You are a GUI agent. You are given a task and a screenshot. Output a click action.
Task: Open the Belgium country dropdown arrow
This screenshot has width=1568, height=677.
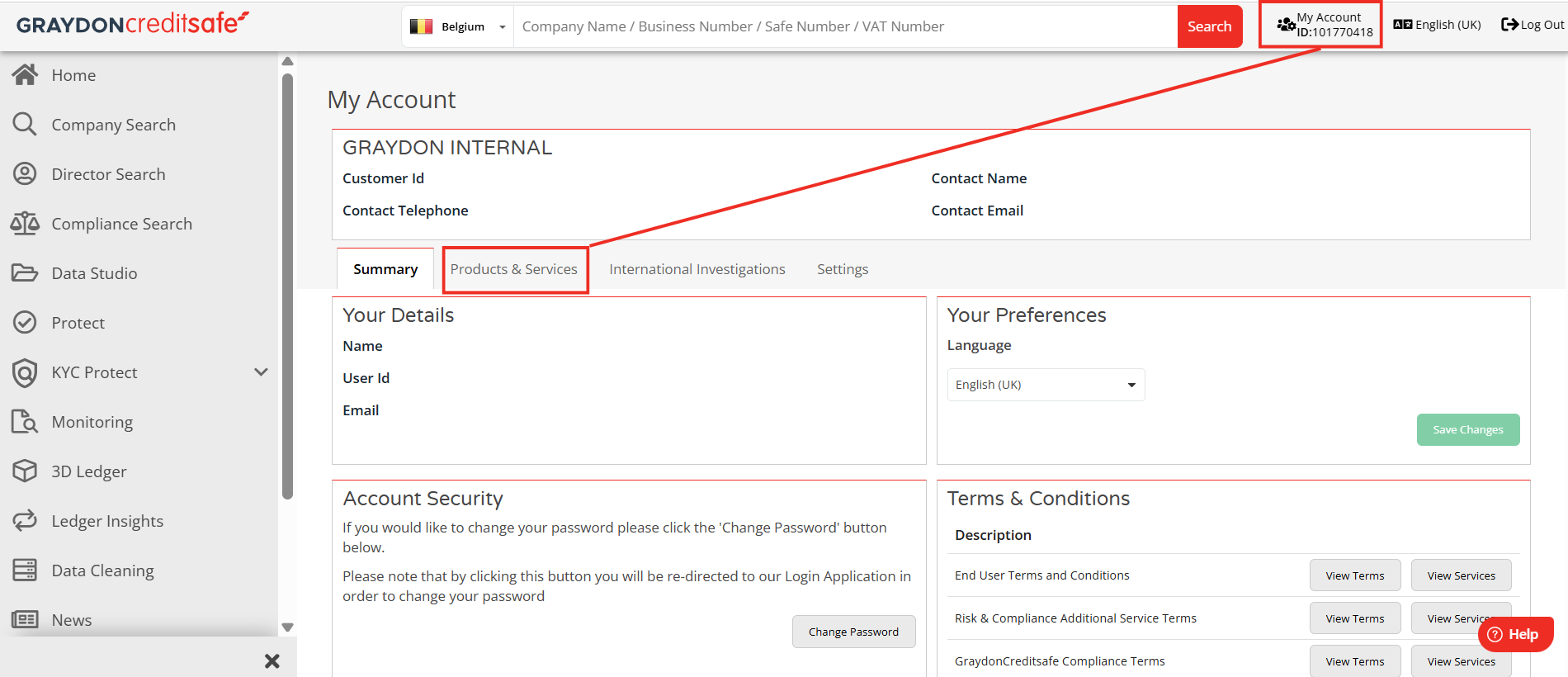pyautogui.click(x=502, y=27)
